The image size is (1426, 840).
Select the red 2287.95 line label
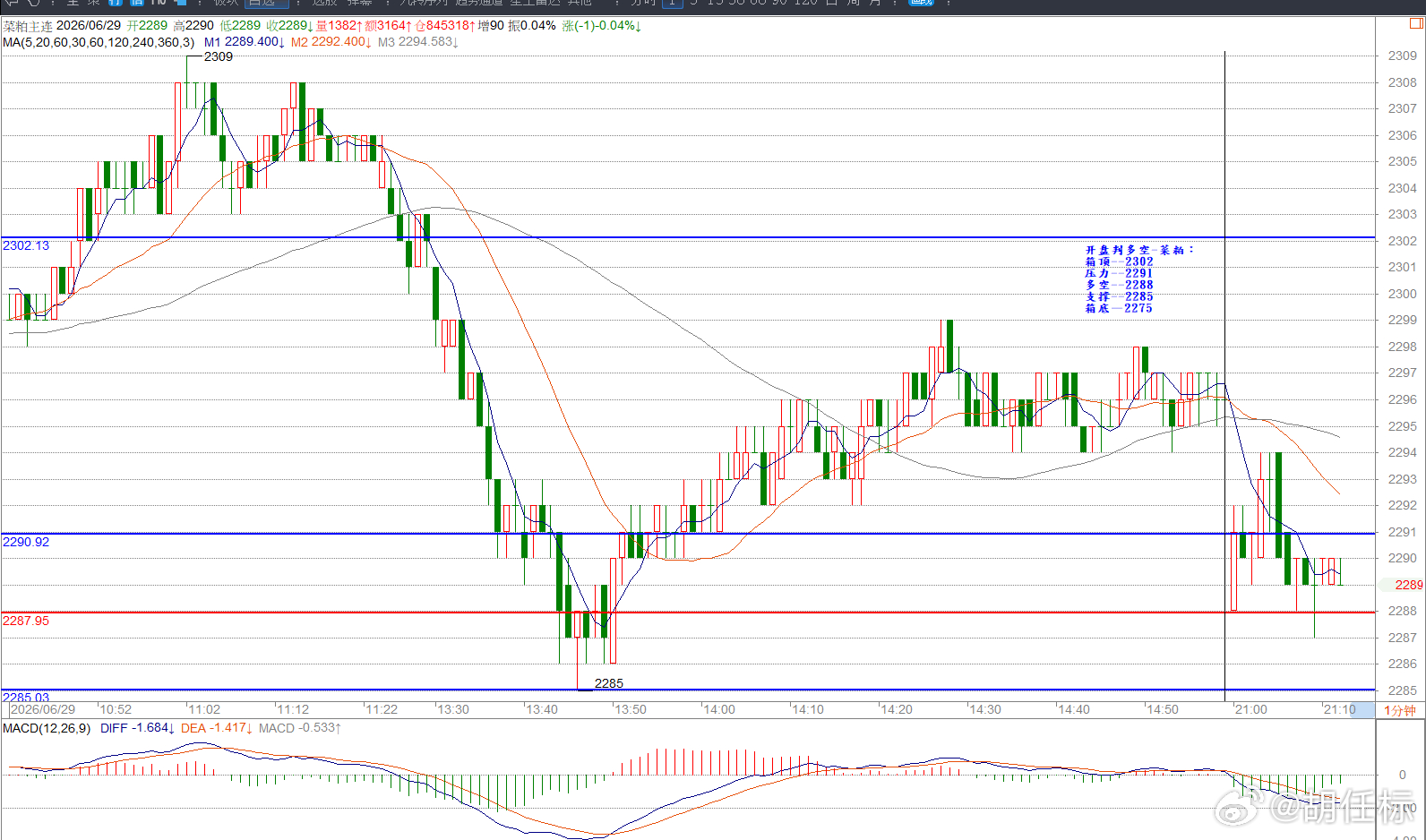click(x=26, y=621)
